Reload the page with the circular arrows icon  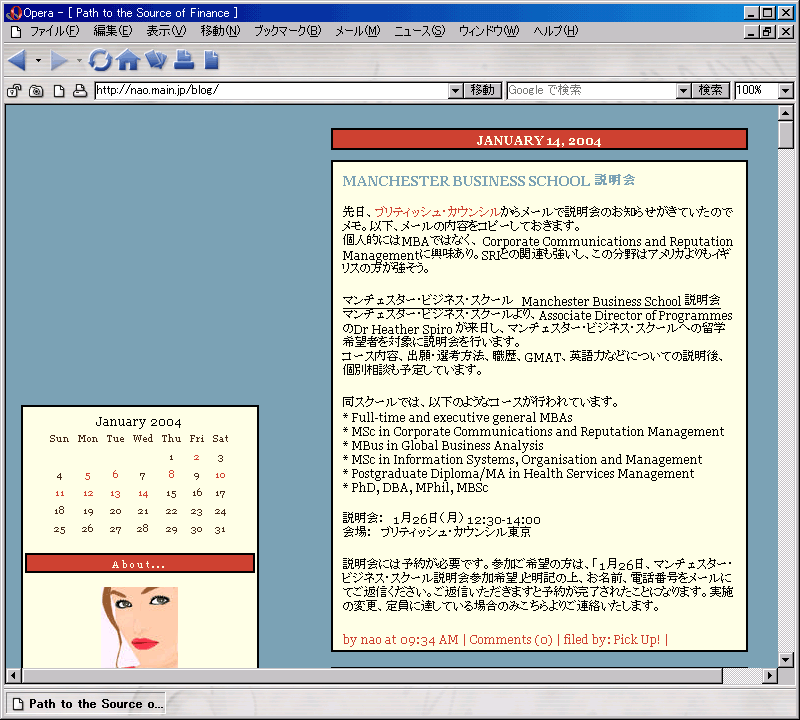[100, 60]
